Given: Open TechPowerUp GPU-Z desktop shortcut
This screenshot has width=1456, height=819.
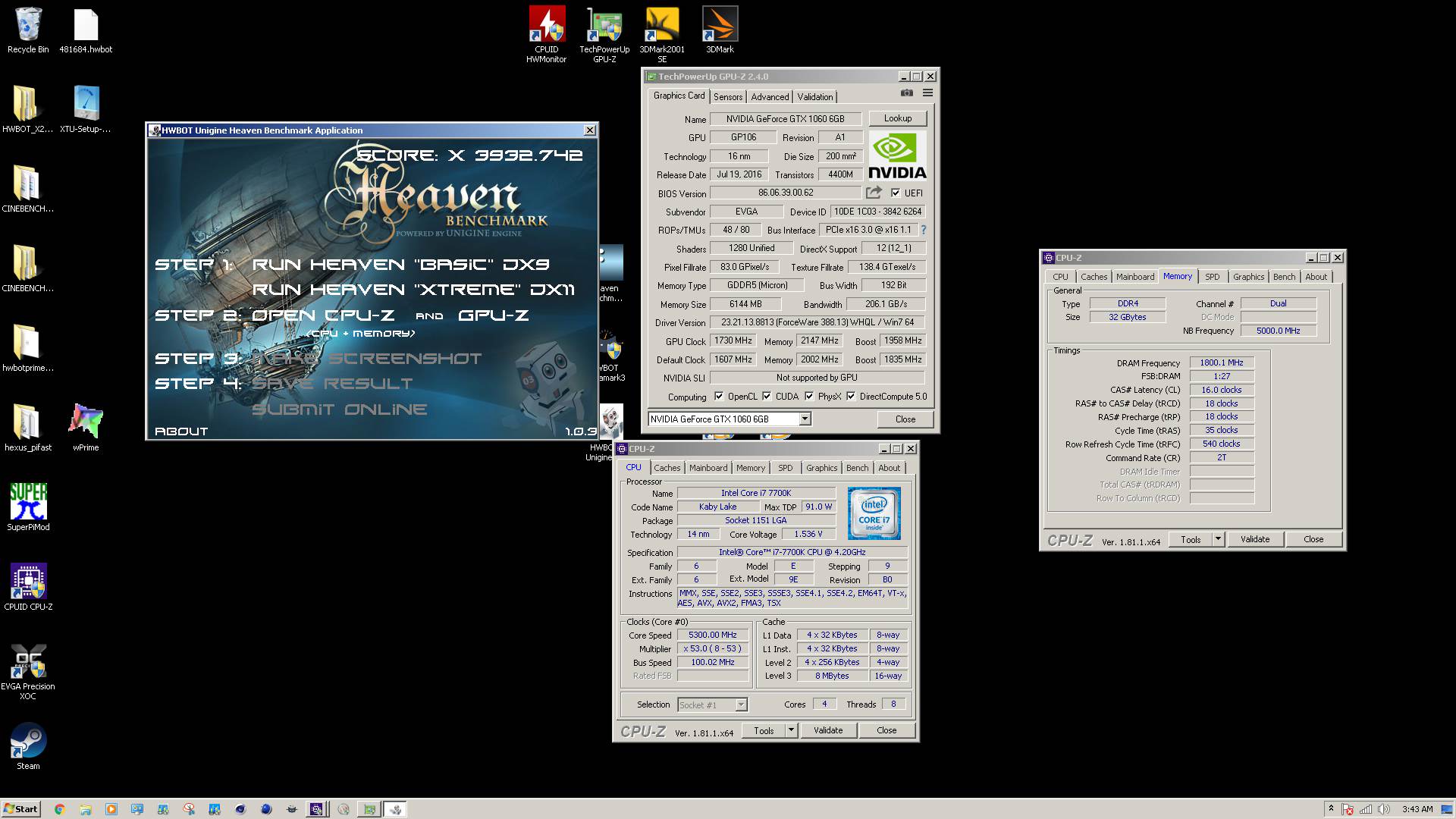Looking at the screenshot, I should click(x=604, y=34).
